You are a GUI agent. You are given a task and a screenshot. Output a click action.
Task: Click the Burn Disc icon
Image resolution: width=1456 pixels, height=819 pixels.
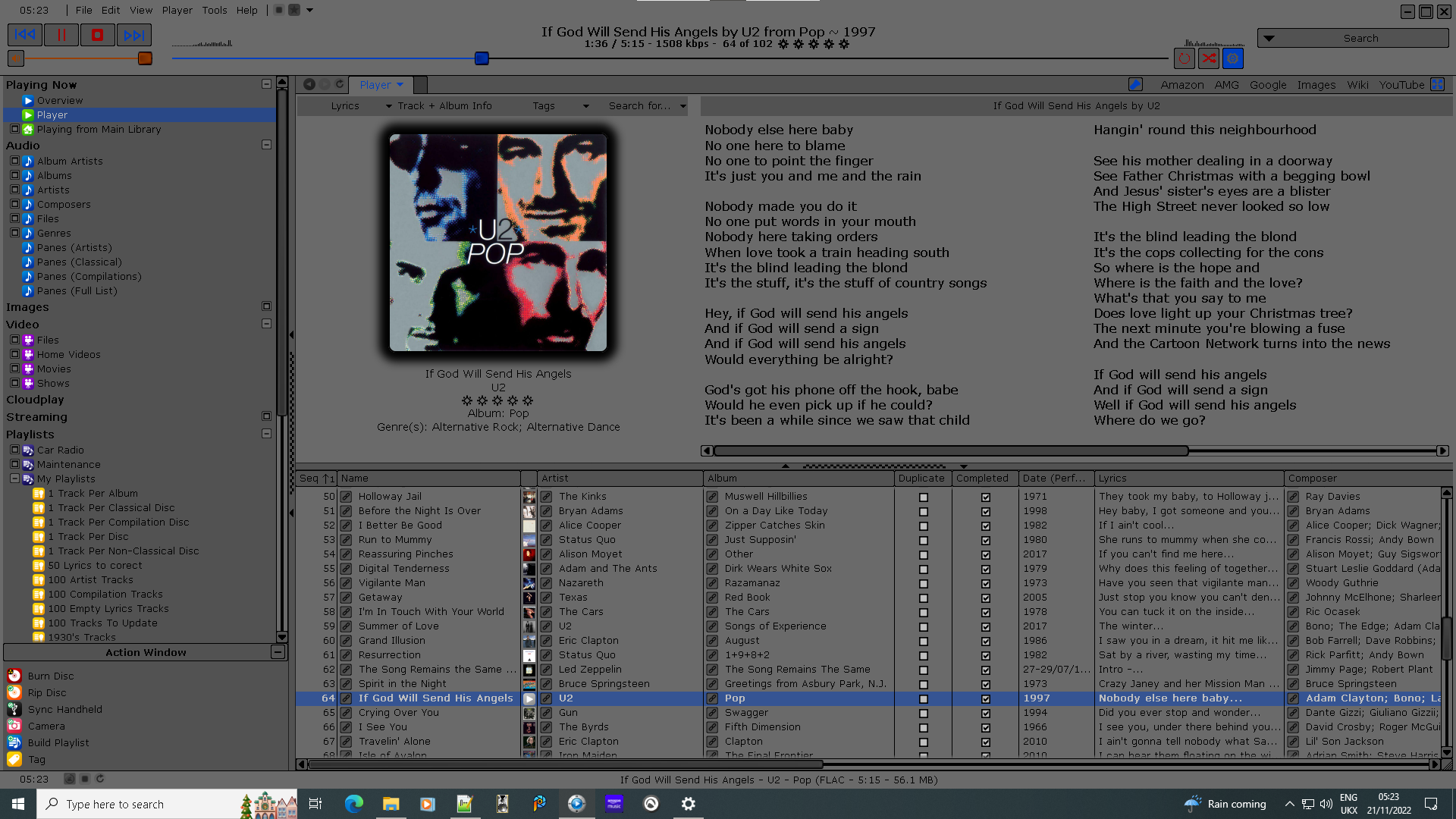tap(14, 676)
